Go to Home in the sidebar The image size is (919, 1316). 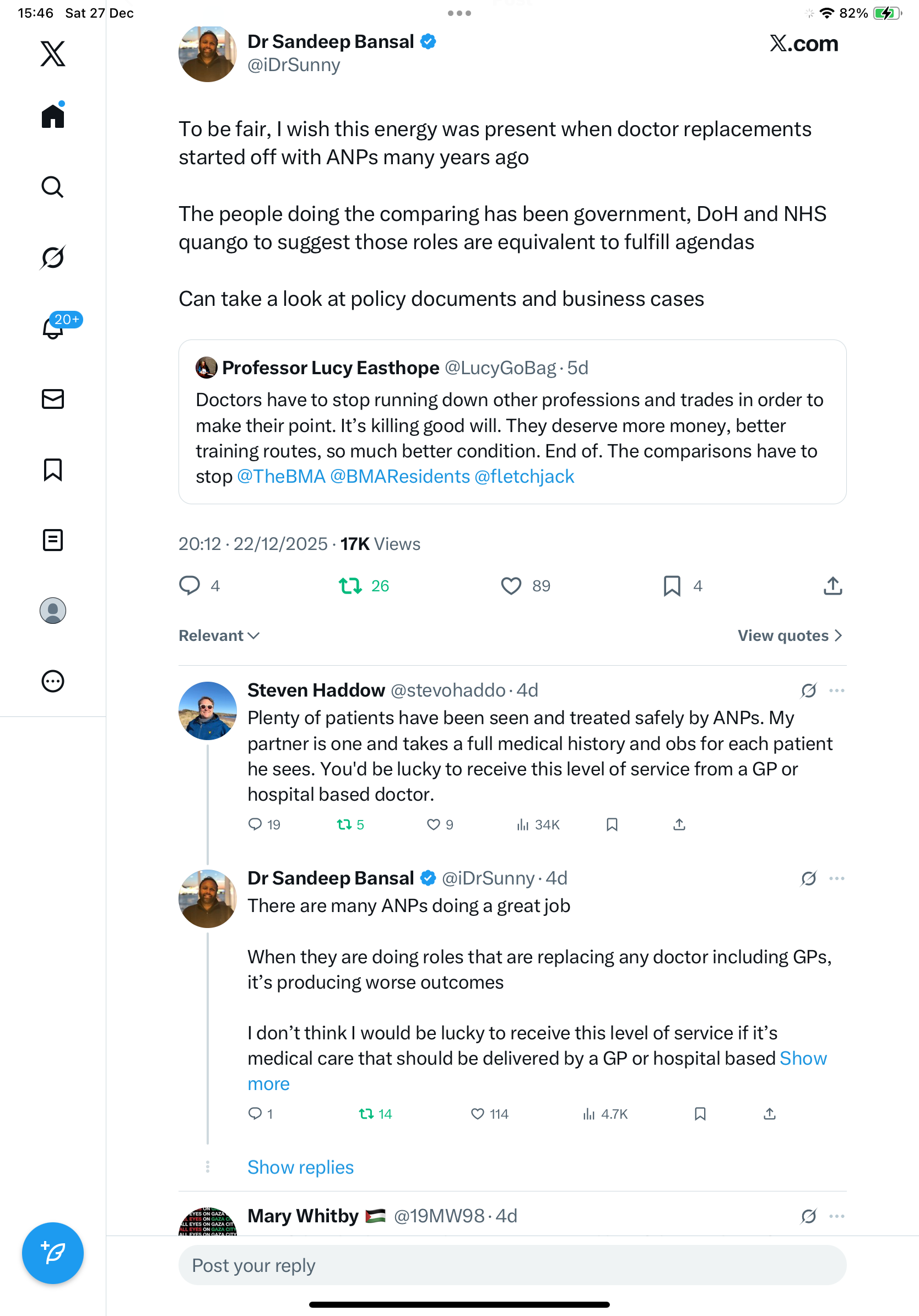pos(53,116)
